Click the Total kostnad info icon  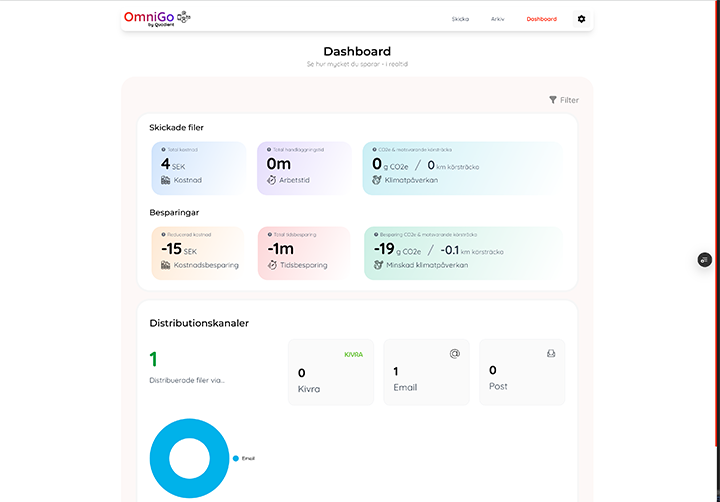(162, 149)
